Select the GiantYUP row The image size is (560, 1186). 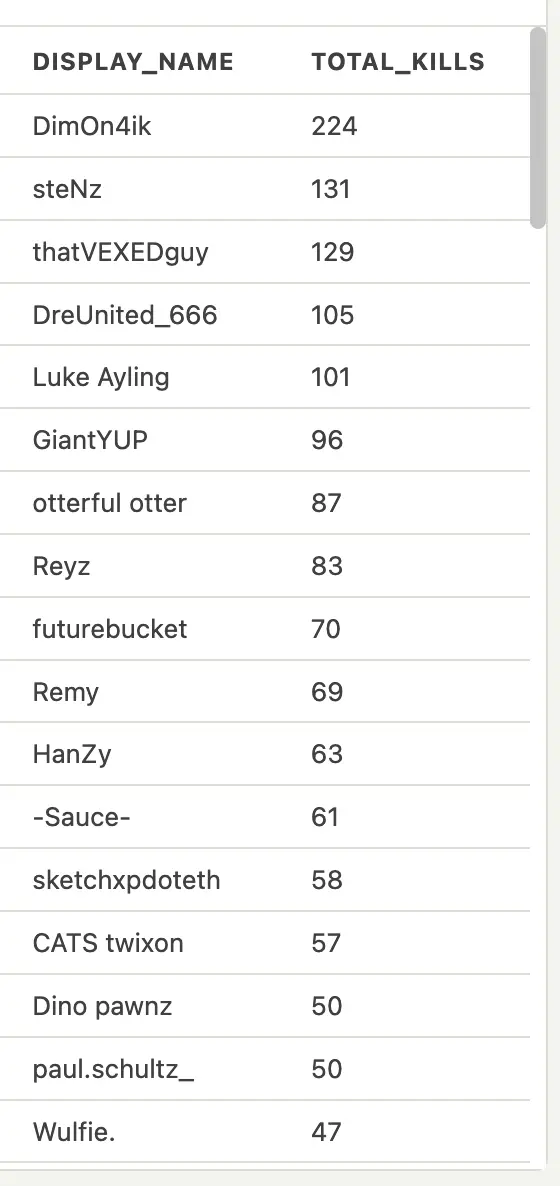(265, 440)
